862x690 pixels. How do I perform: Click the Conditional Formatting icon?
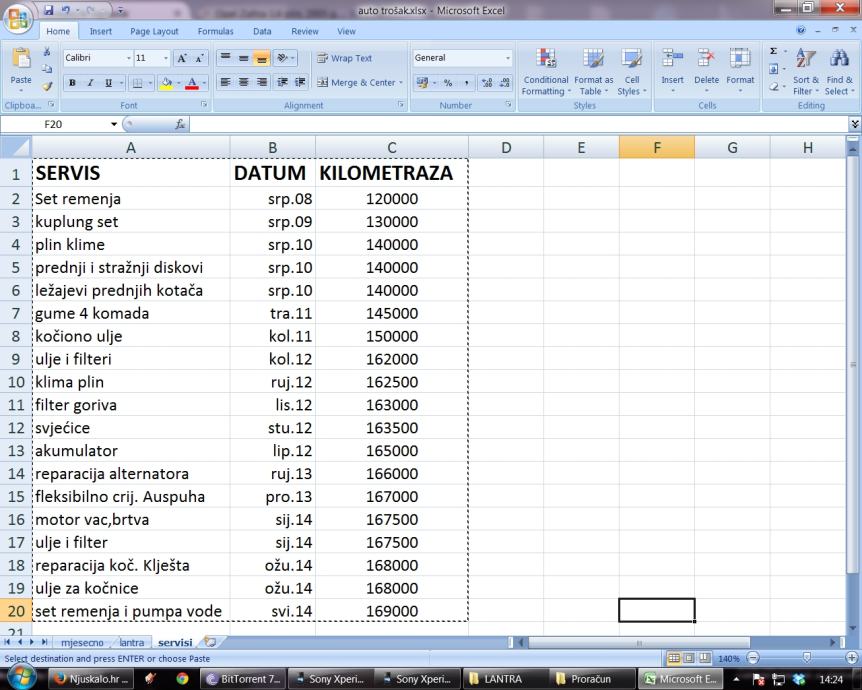[545, 68]
